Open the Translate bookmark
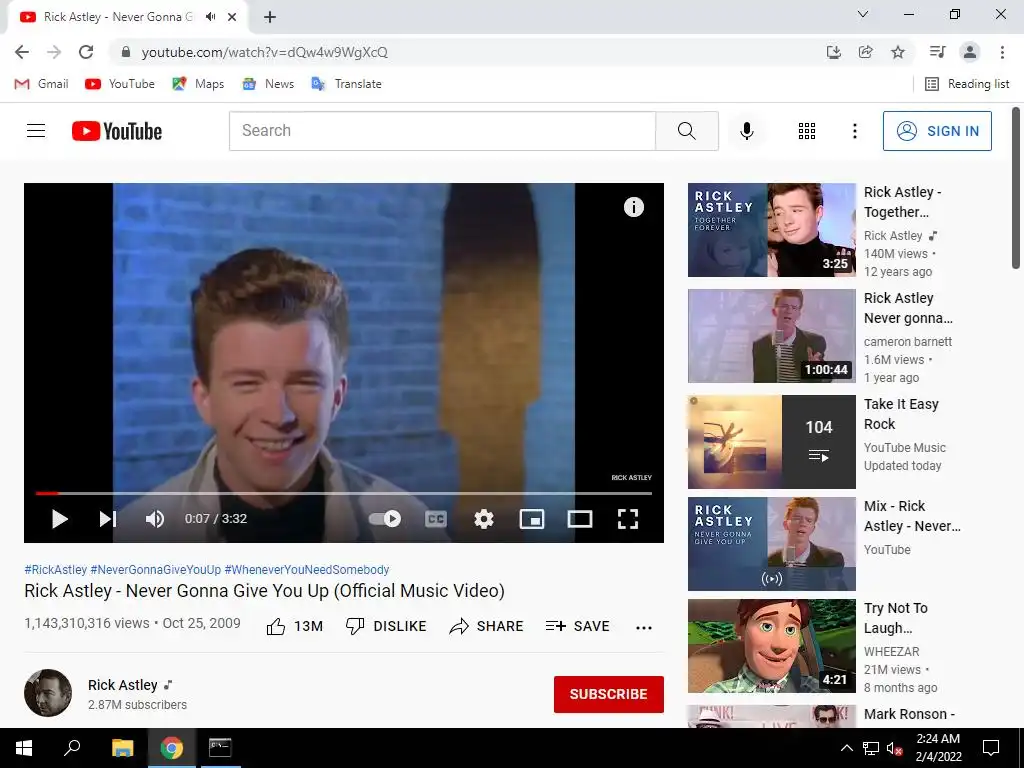1024x768 pixels. [x=346, y=84]
